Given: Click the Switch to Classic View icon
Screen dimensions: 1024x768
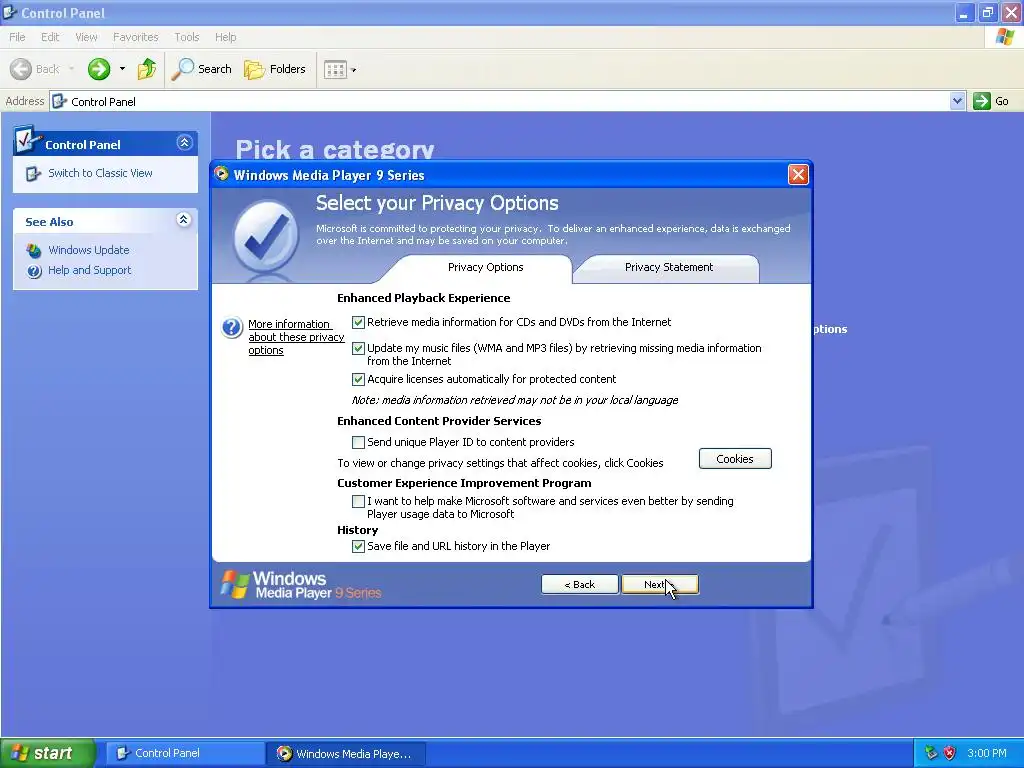Looking at the screenshot, I should [33, 174].
